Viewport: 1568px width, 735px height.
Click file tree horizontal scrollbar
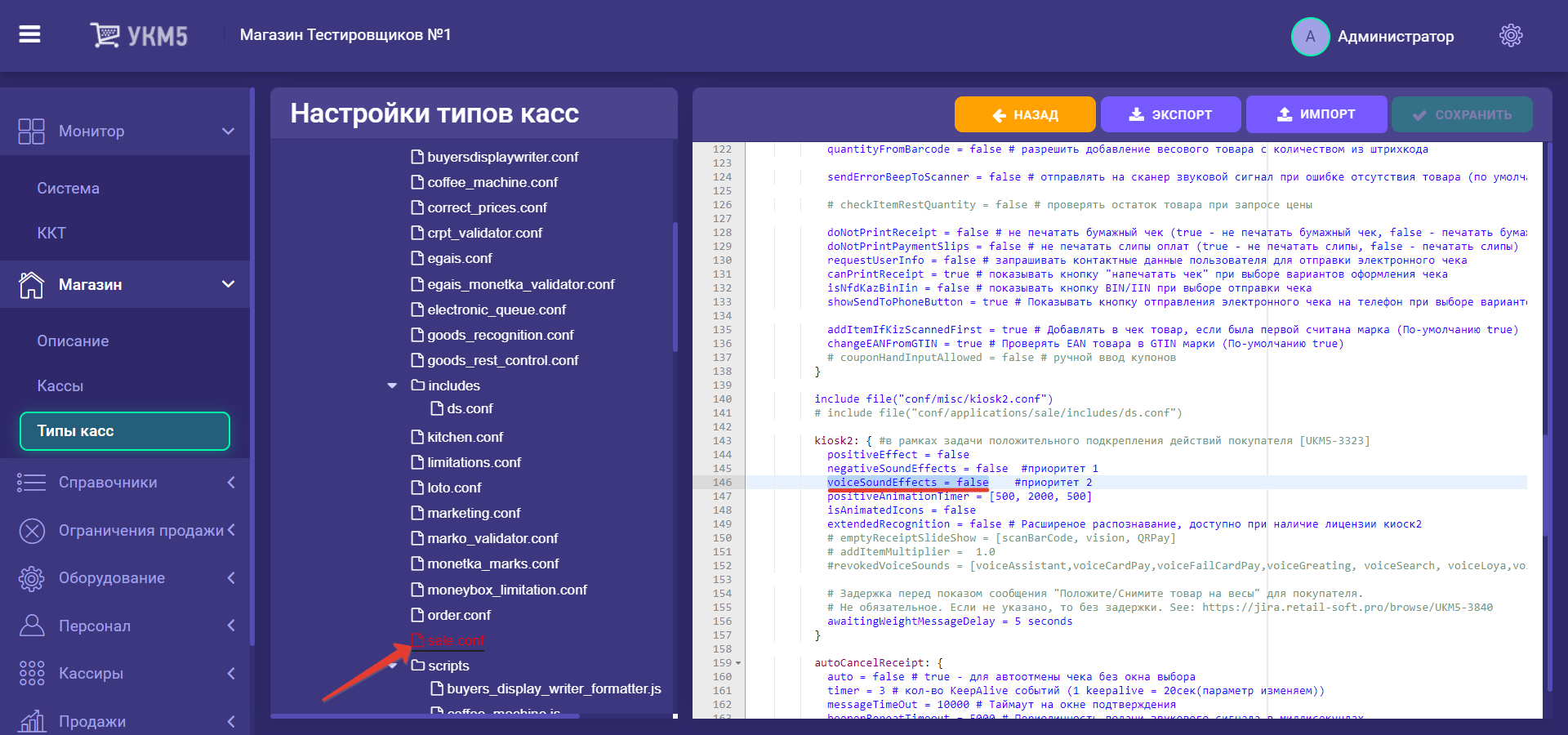pyautogui.click(x=425, y=716)
